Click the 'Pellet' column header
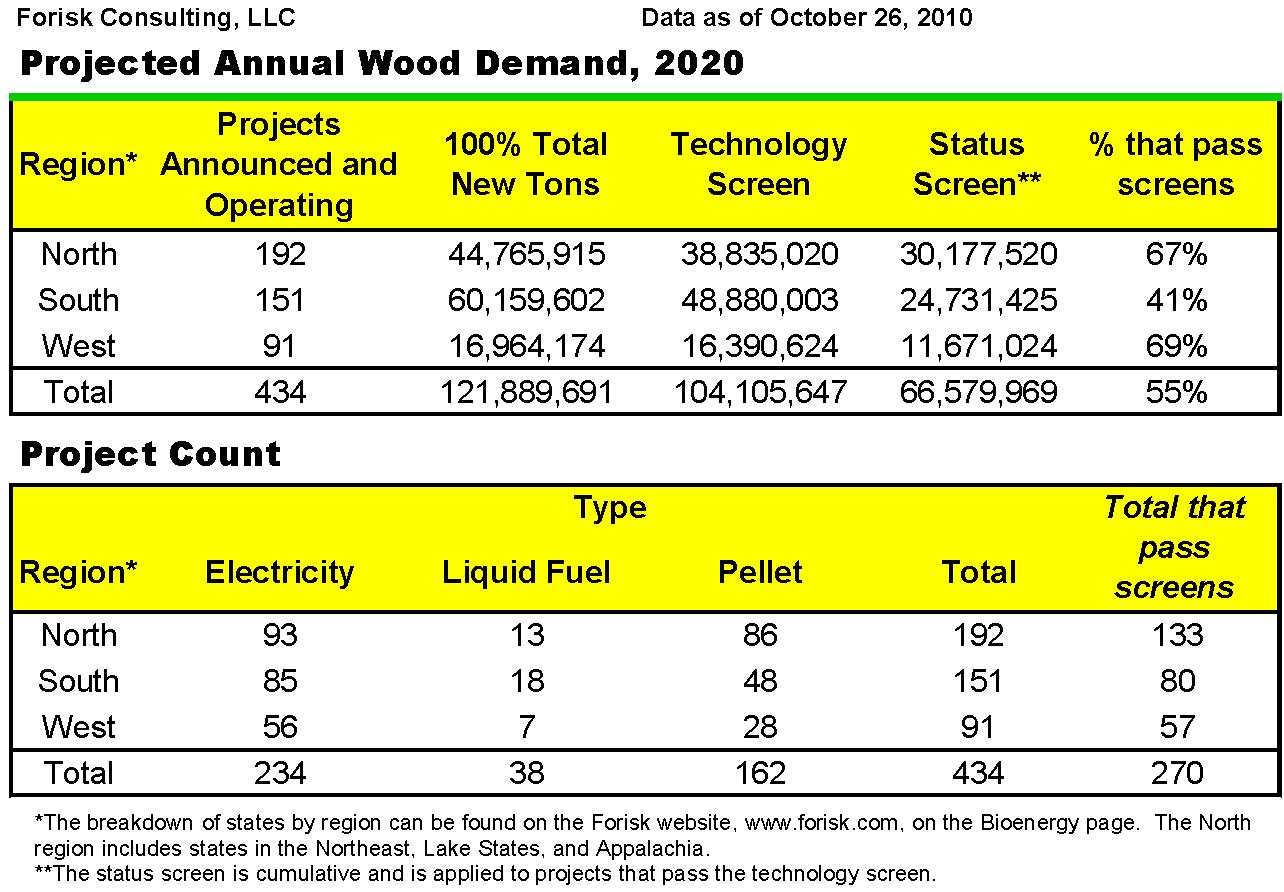This screenshot has width=1284, height=892. pos(760,572)
